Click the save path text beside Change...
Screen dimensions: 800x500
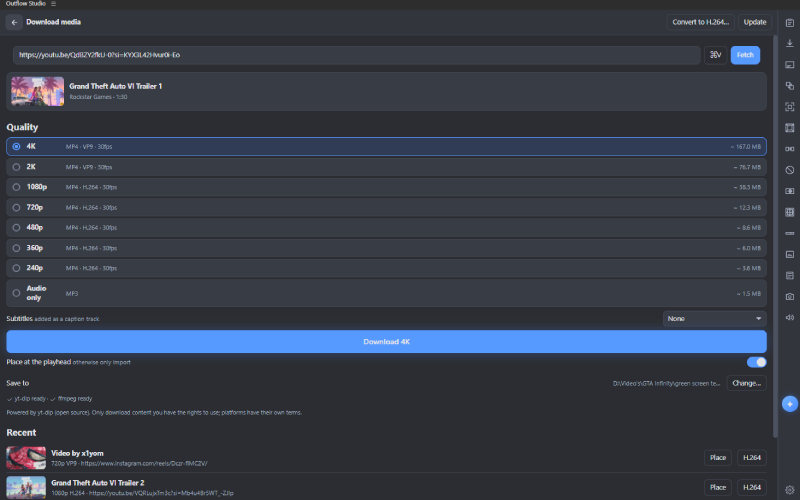point(666,384)
